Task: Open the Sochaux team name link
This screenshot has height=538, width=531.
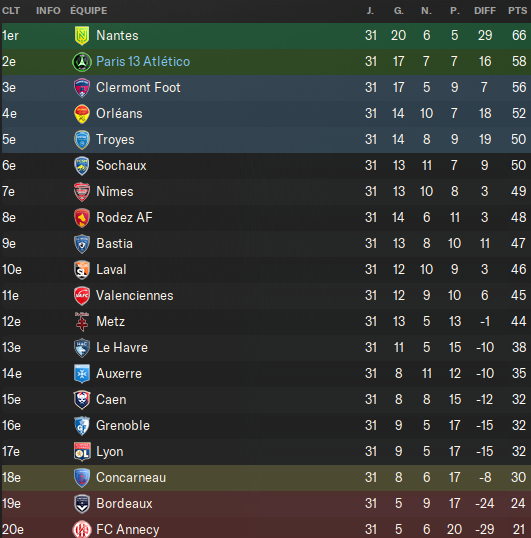Action: (x=121, y=166)
